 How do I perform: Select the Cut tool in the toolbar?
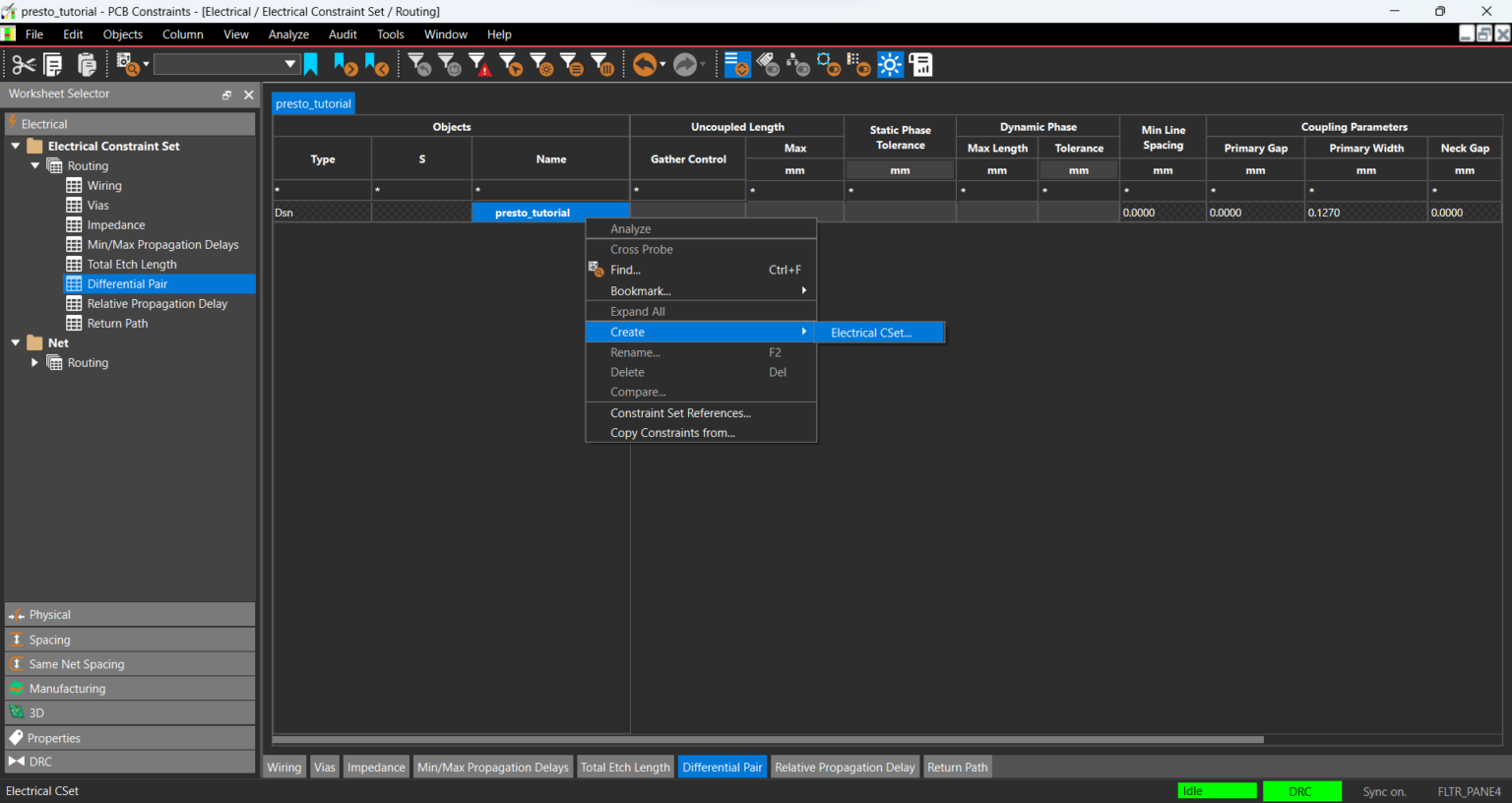[25, 64]
